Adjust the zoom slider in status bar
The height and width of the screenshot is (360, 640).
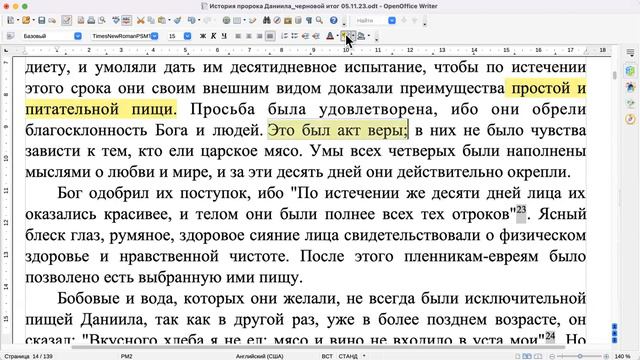click(x=580, y=356)
